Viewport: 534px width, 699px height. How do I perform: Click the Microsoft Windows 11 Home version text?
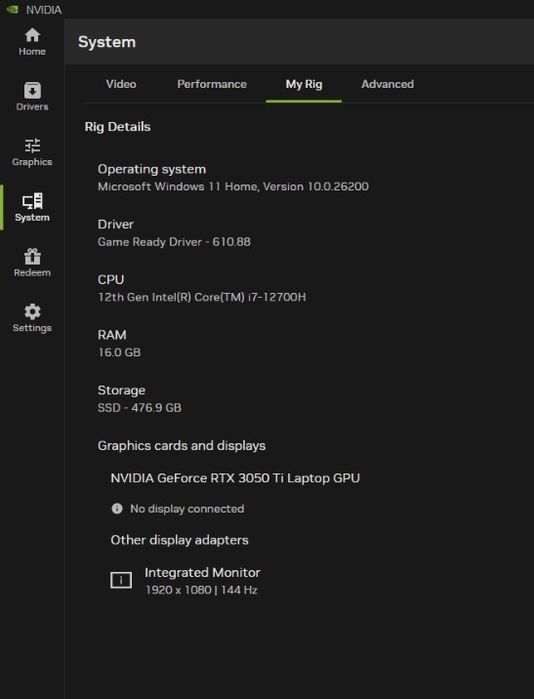click(x=233, y=186)
